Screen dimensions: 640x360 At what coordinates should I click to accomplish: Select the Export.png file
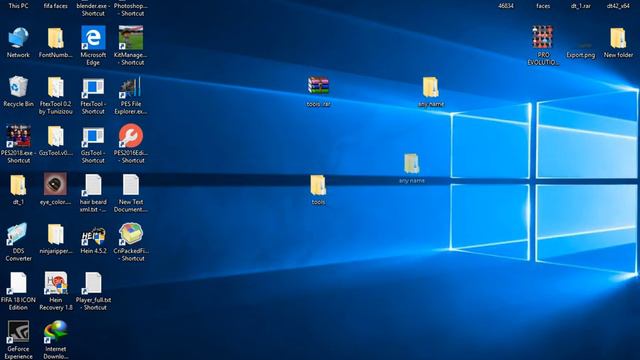tap(581, 55)
